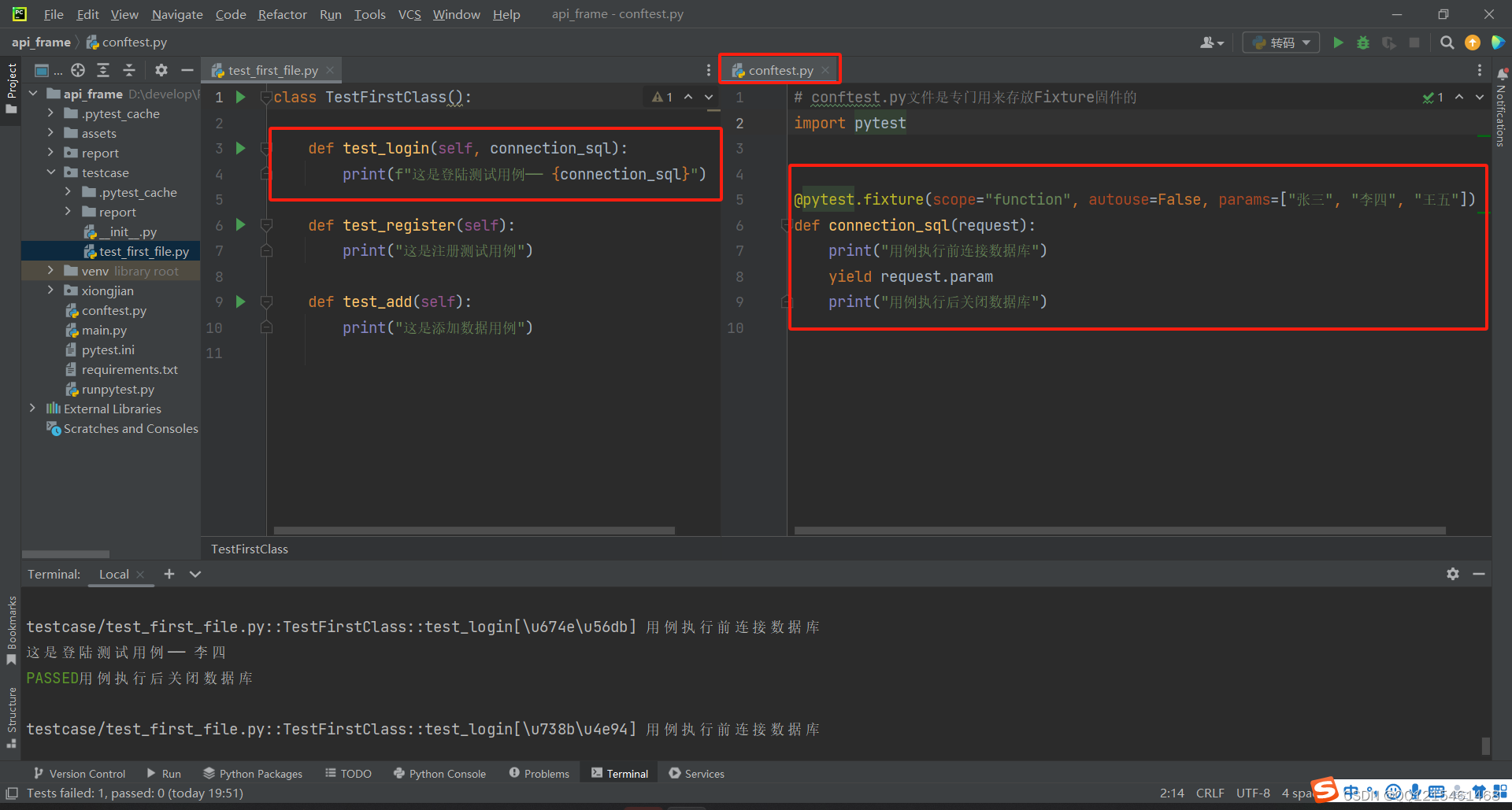The image size is (1512, 810).
Task: Select requirements.txt in project tree
Action: [x=129, y=369]
